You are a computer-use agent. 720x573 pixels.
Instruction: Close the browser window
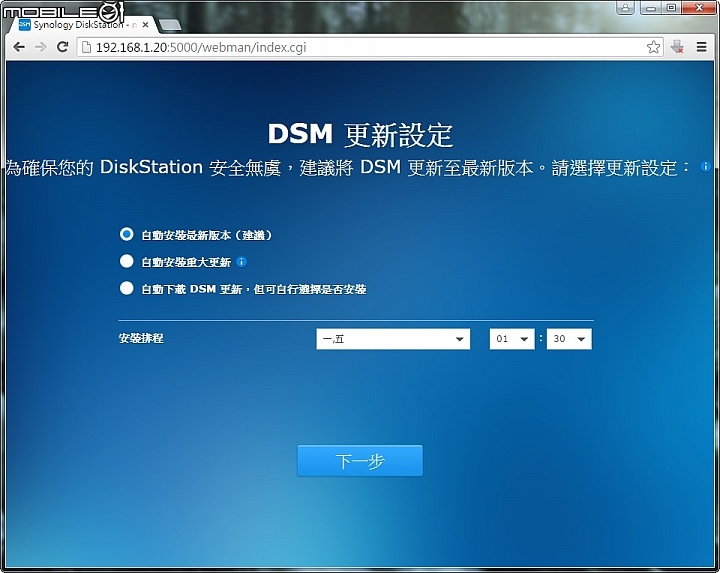(x=699, y=7)
